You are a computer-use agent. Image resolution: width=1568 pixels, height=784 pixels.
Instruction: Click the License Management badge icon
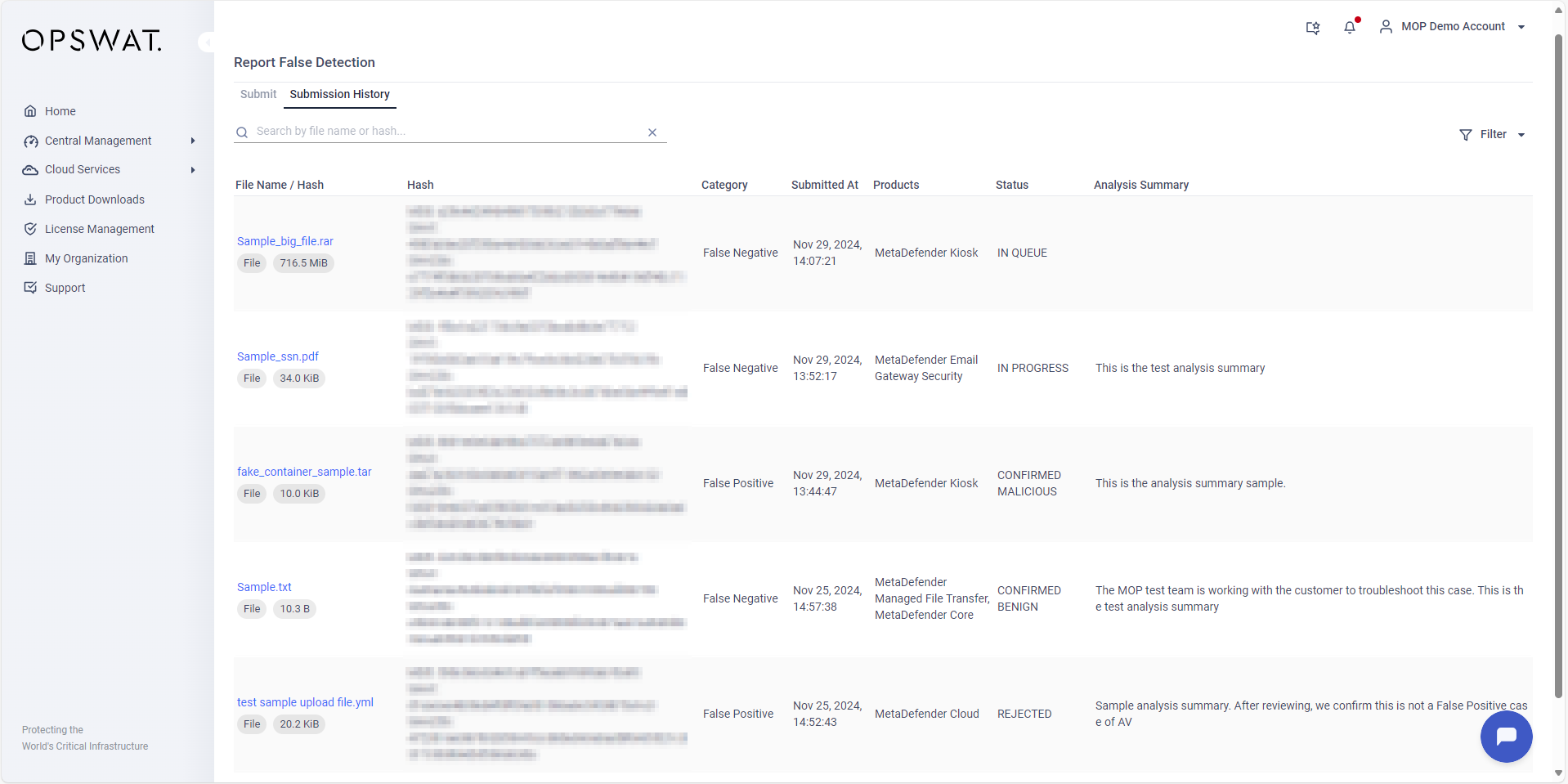[30, 229]
